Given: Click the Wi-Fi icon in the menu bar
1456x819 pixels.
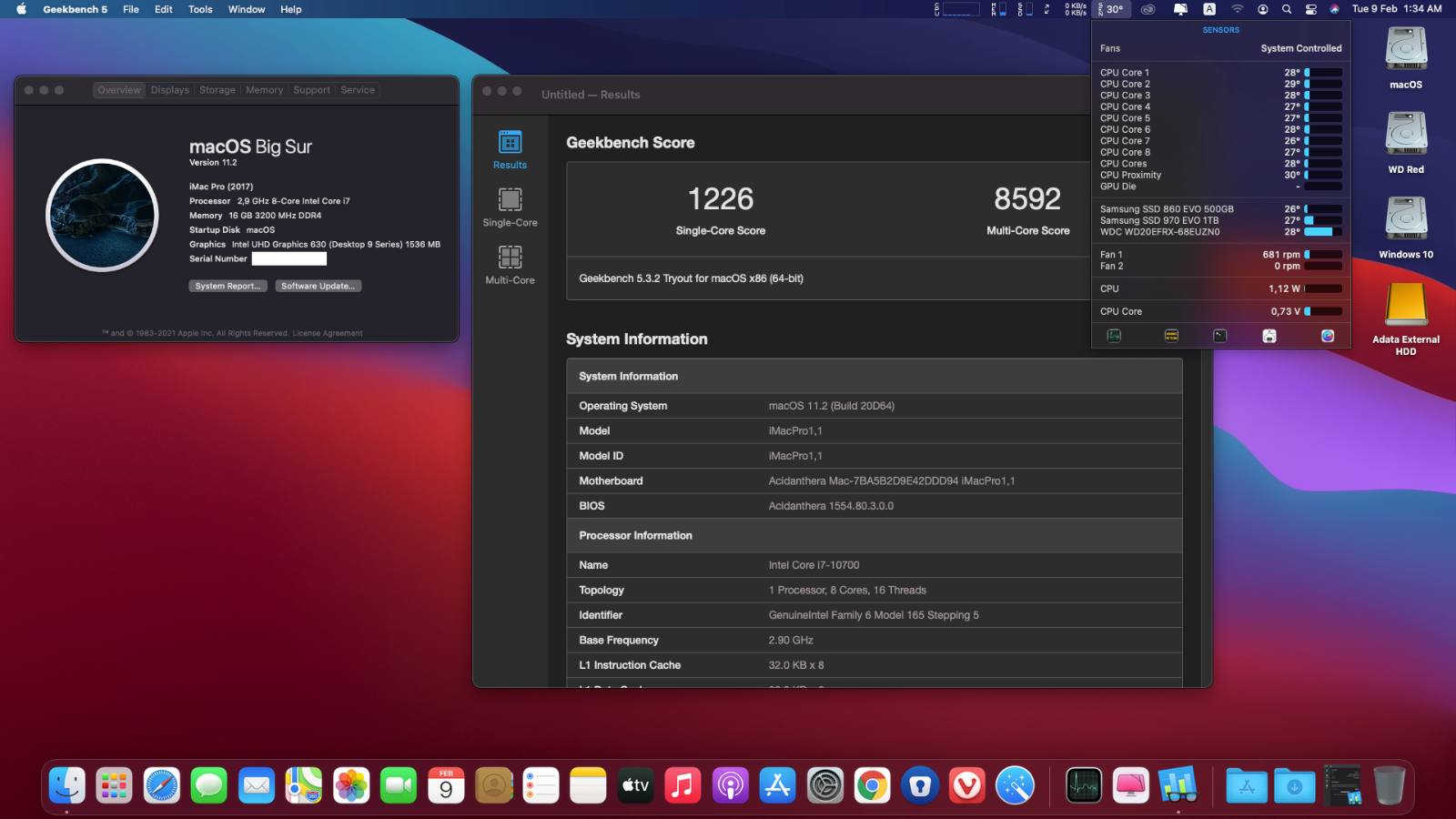Looking at the screenshot, I should pyautogui.click(x=1238, y=9).
